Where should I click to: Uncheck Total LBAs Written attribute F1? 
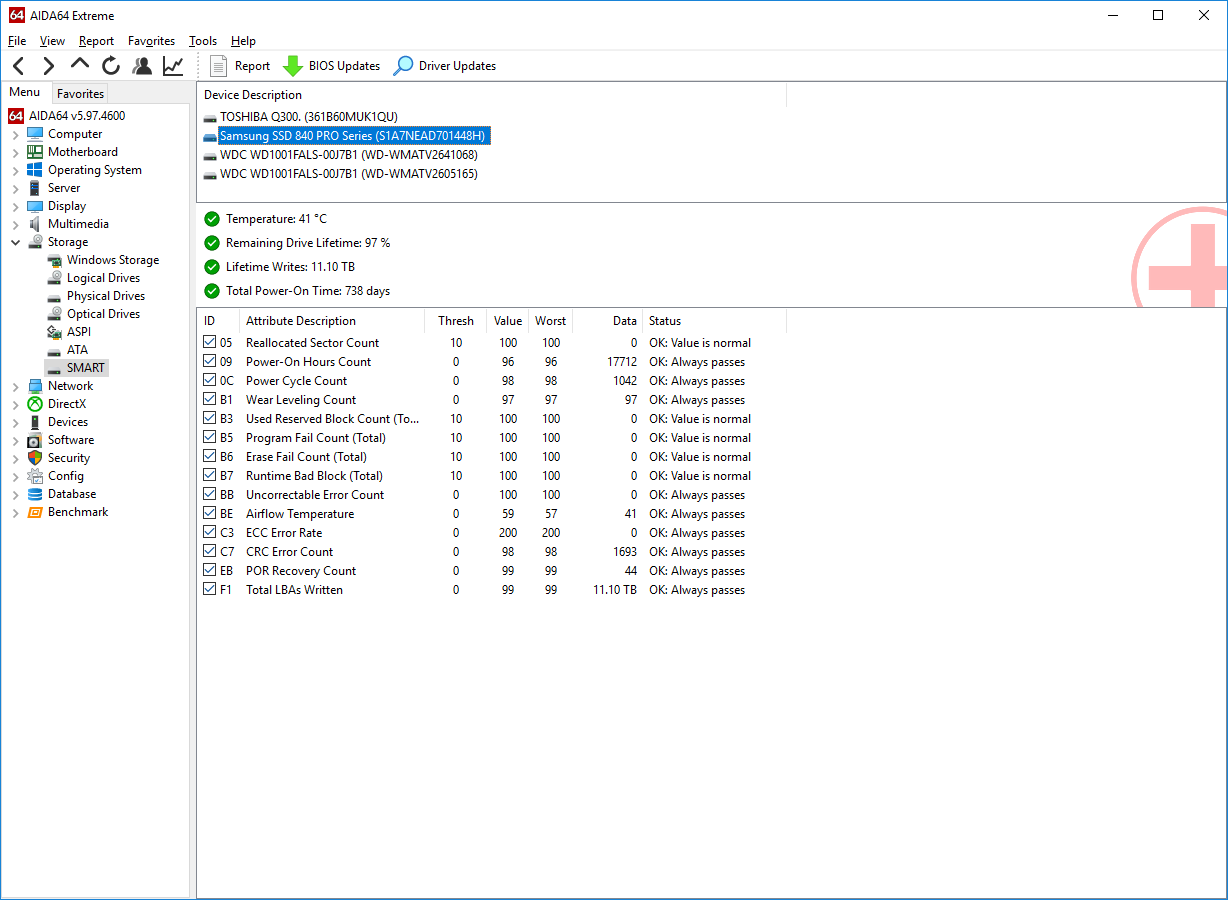click(209, 589)
